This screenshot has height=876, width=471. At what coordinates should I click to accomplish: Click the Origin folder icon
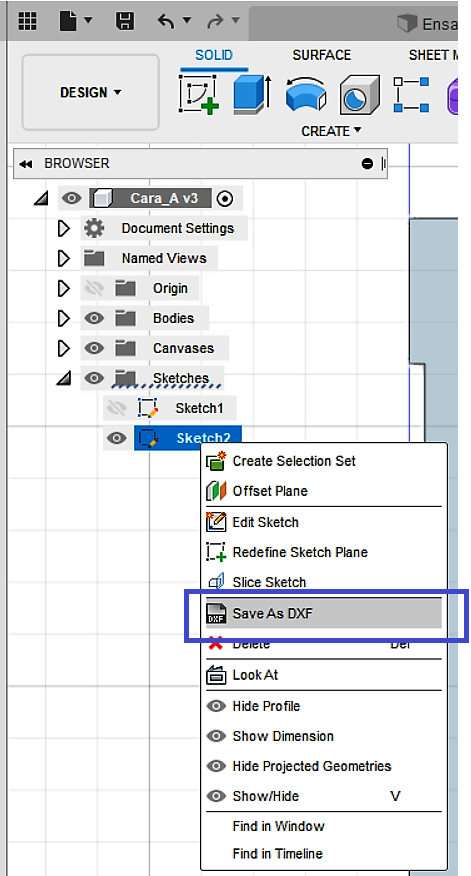point(126,288)
